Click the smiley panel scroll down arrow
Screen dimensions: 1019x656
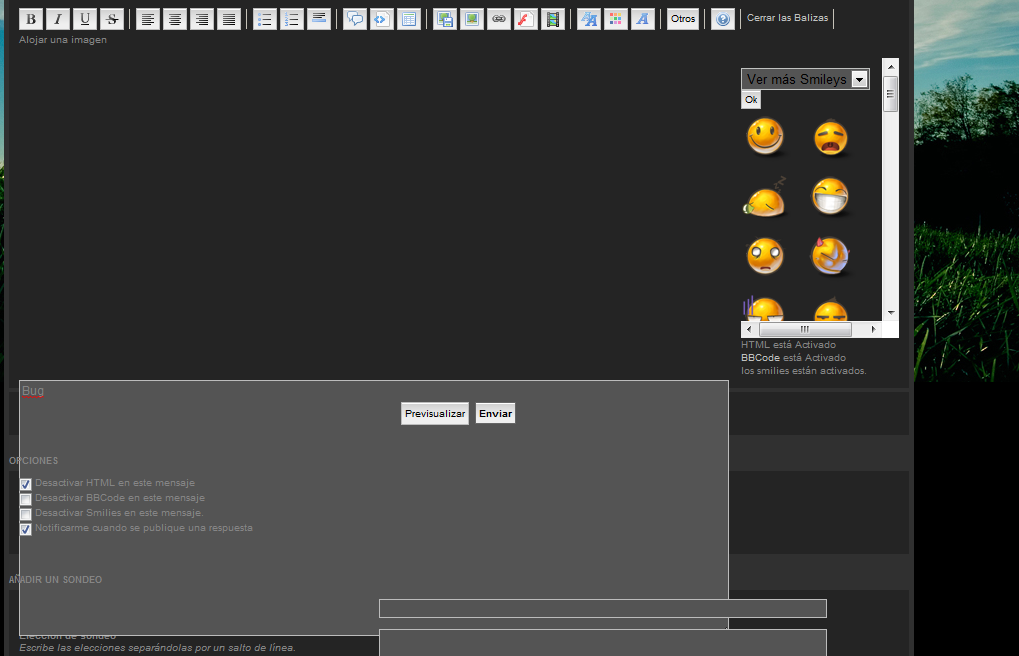890,313
